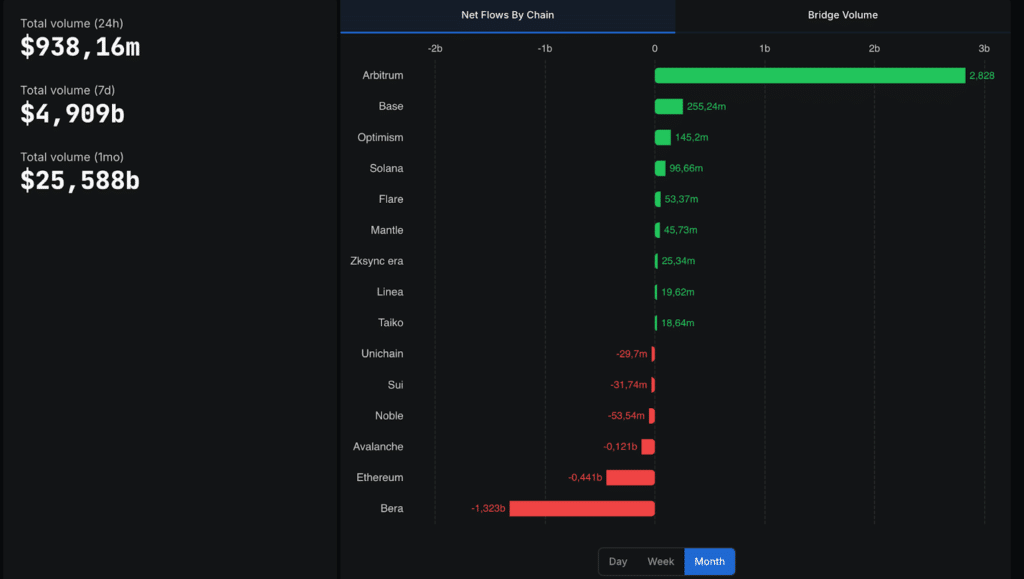Click the Sui chain label
This screenshot has width=1024, height=579.
coord(395,385)
